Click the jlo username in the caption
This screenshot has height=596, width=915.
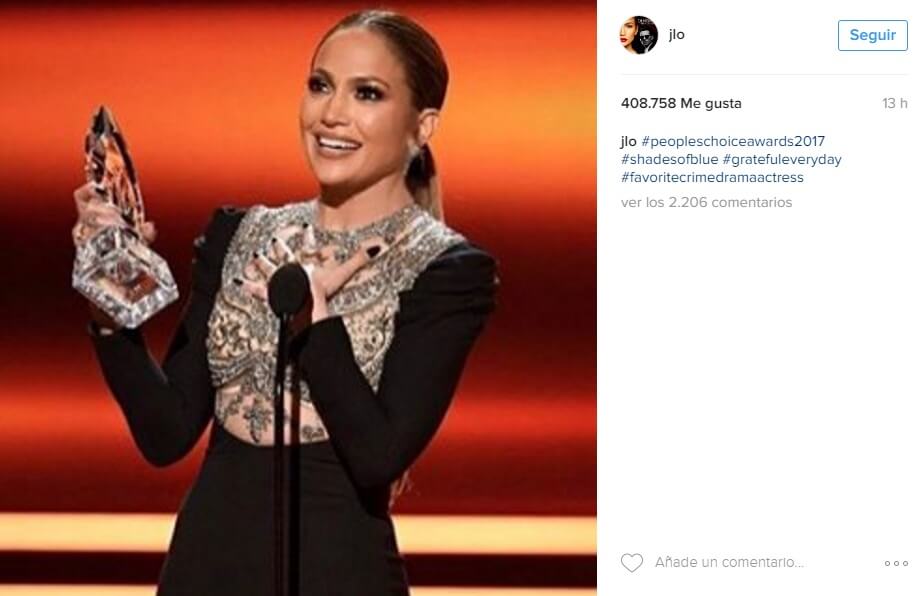[x=628, y=141]
